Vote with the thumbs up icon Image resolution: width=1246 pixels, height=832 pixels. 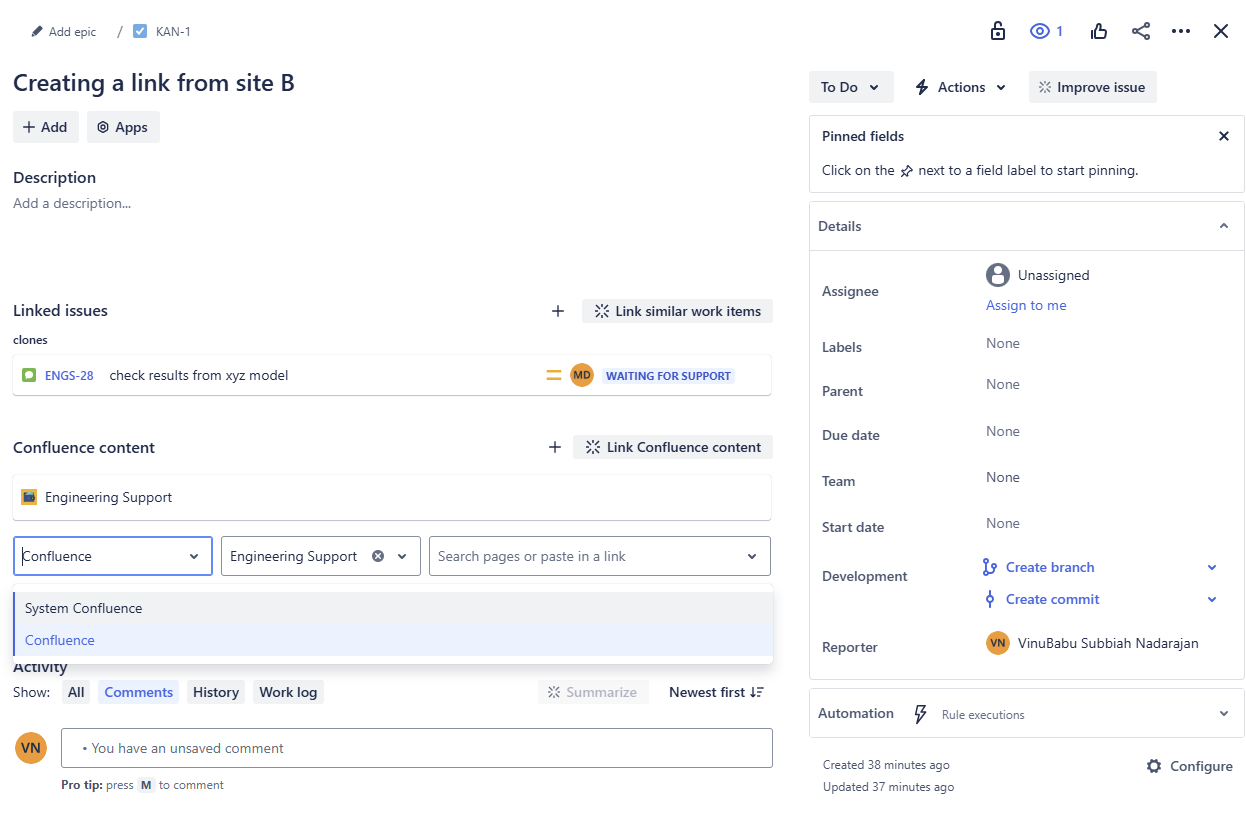click(1099, 31)
